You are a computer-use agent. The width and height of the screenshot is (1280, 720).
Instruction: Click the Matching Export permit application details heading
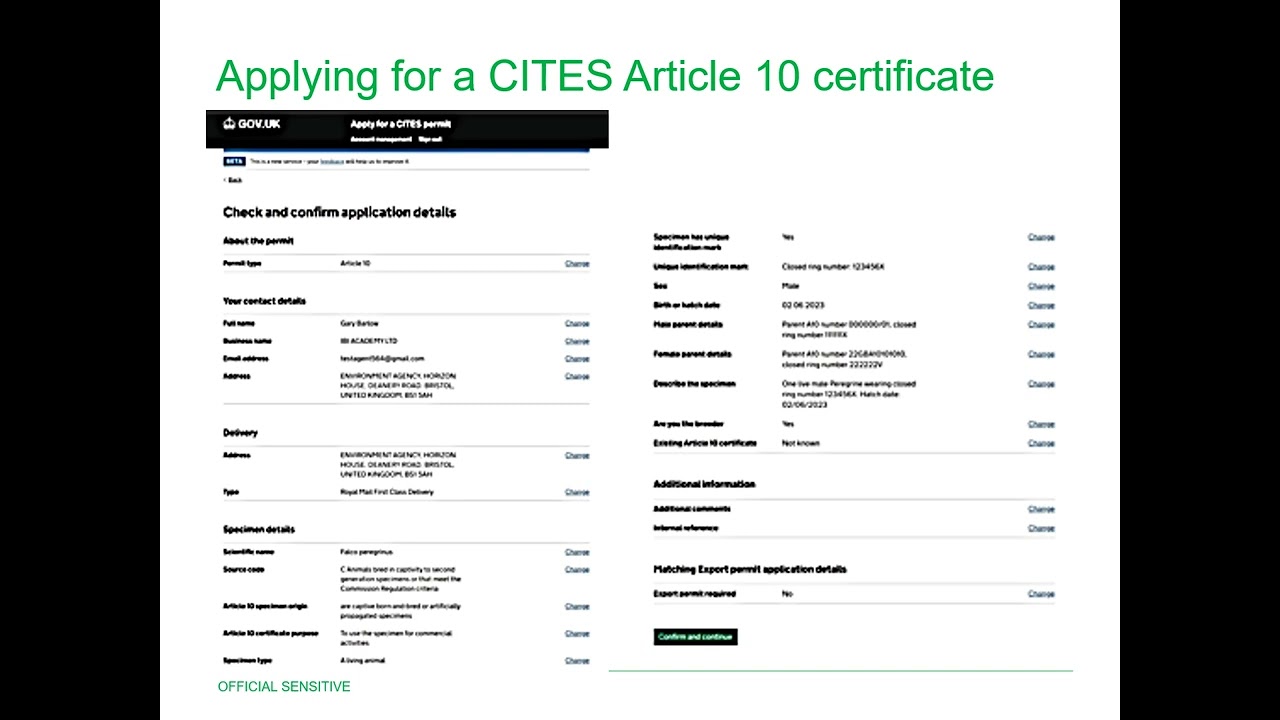tap(750, 569)
